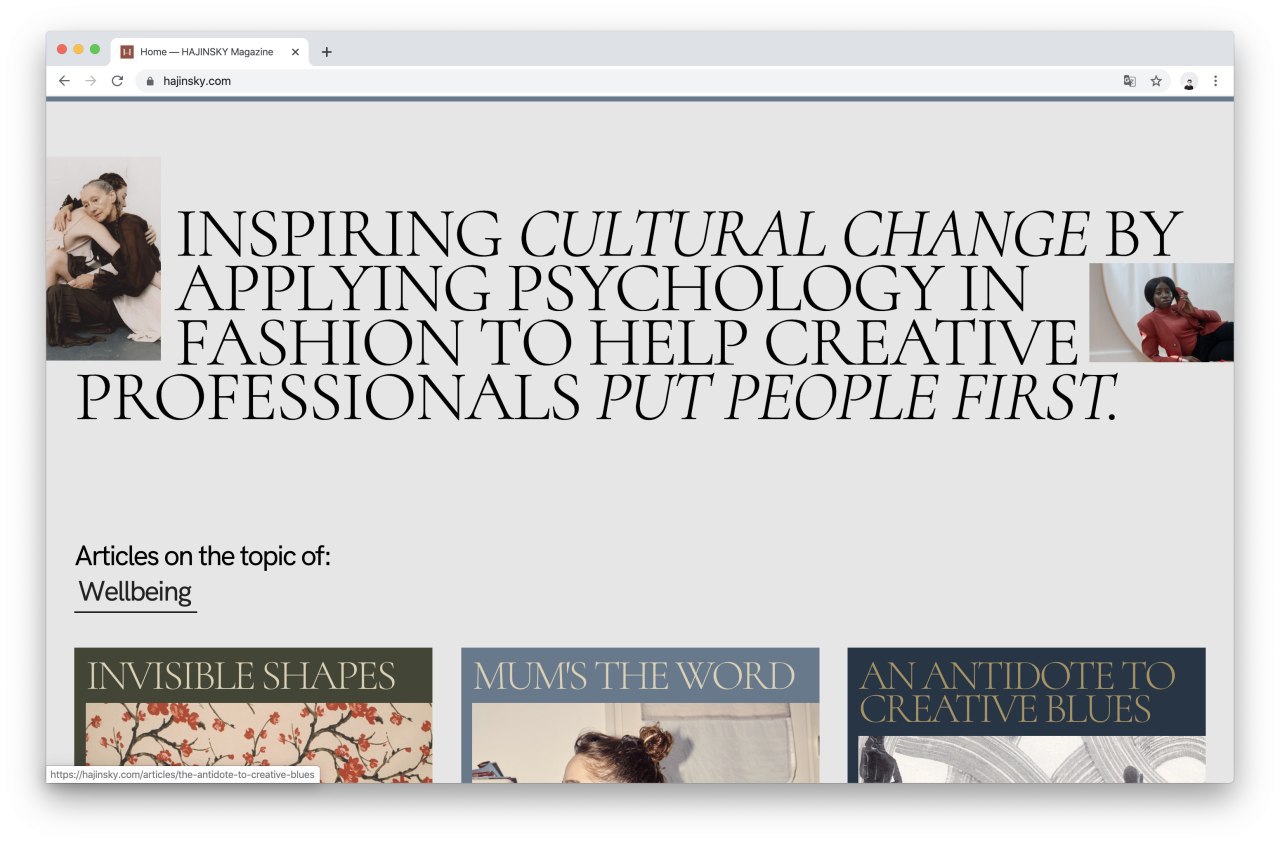Click the browser forward arrow
1280x844 pixels.
[91, 81]
